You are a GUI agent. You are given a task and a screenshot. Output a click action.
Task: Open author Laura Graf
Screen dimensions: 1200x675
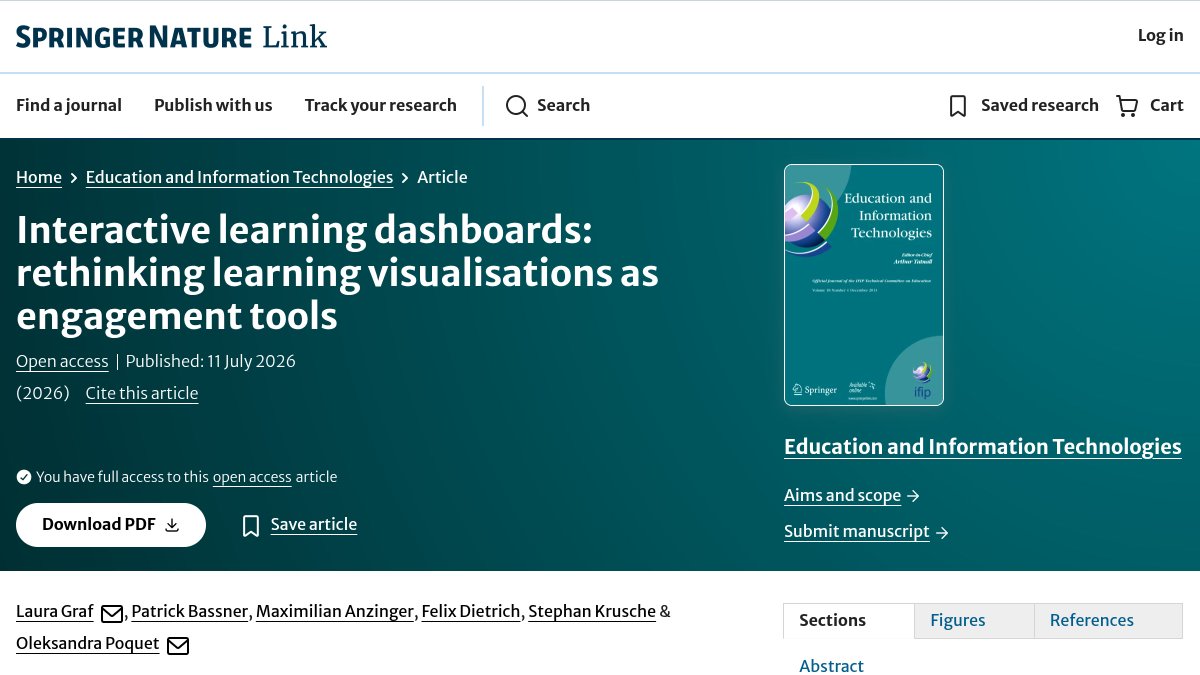55,611
